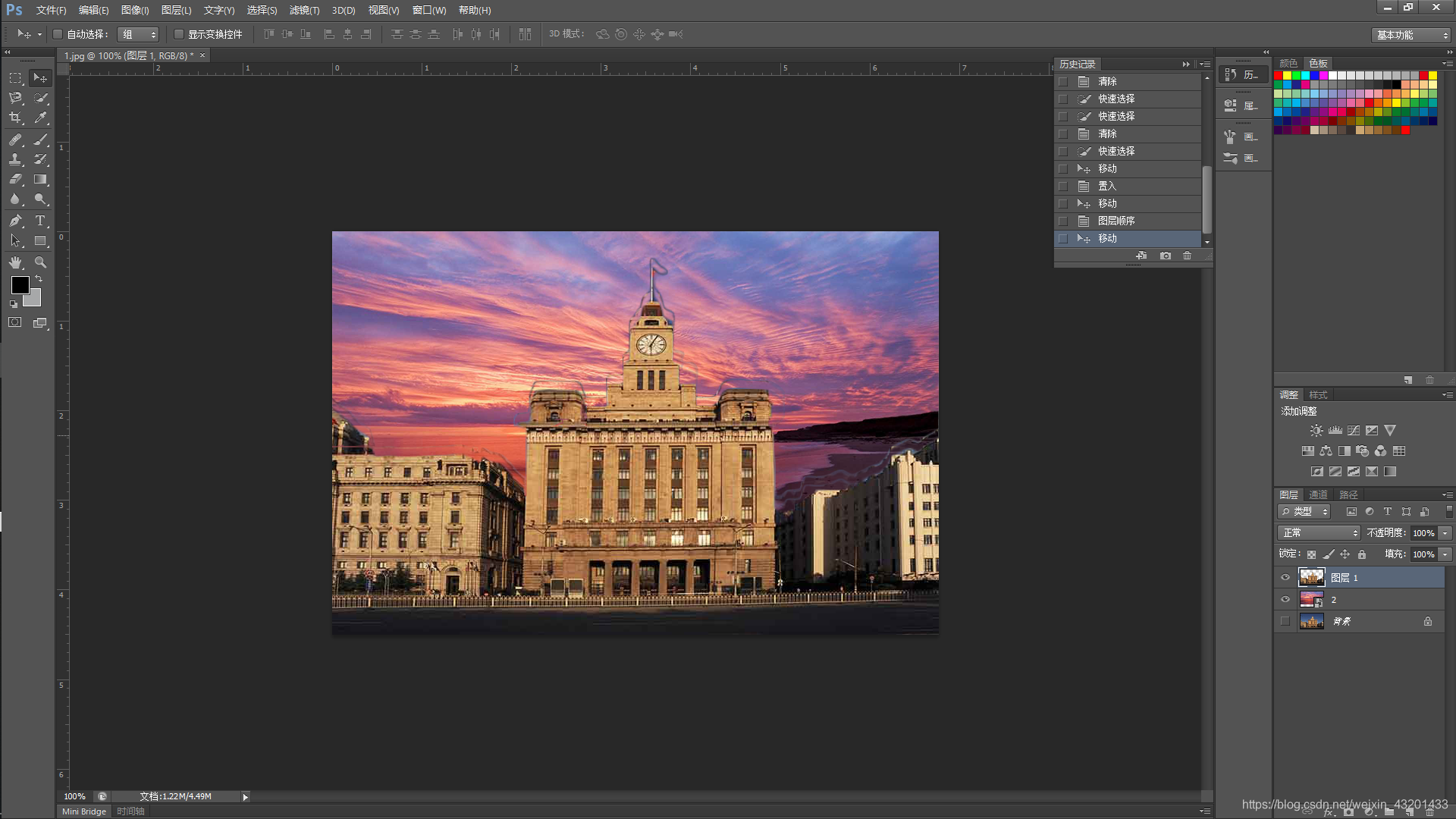The width and height of the screenshot is (1456, 819).
Task: Select the Crop tool
Action: tap(15, 118)
